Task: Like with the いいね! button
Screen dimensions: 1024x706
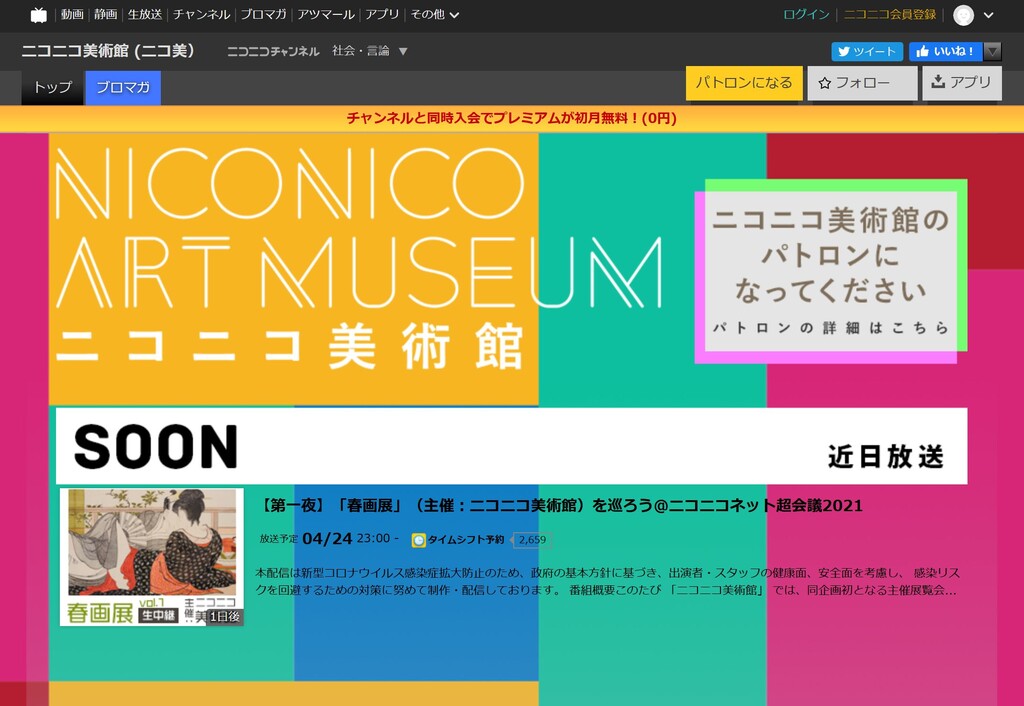Action: tap(946, 52)
